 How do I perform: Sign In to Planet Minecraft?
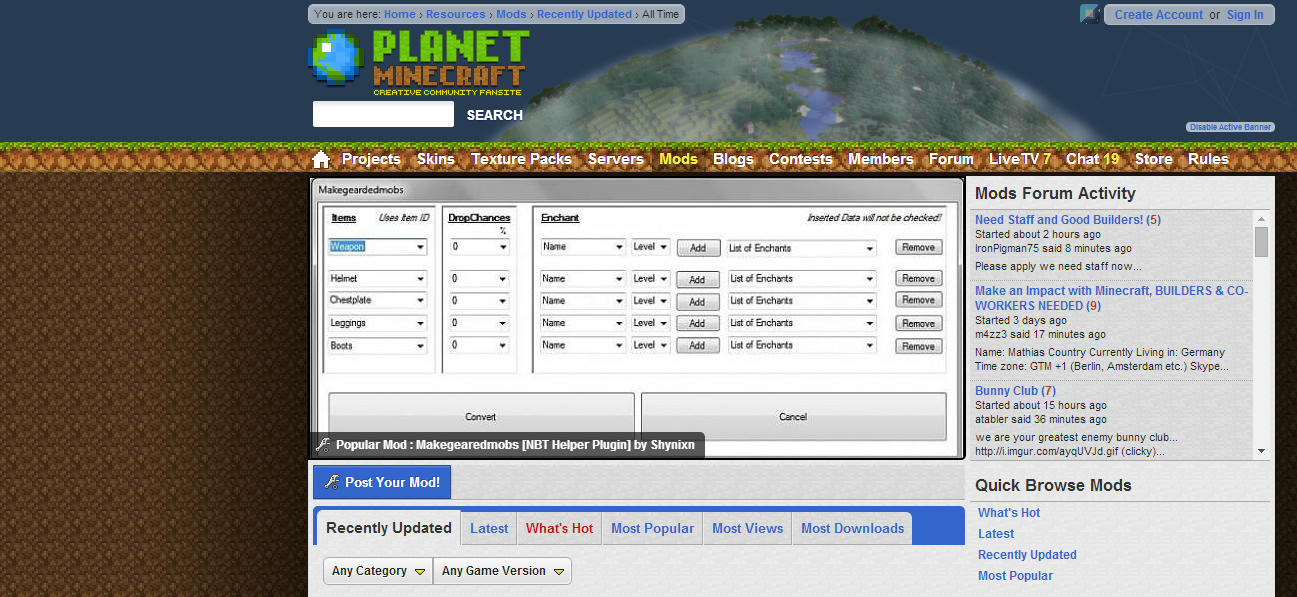point(1245,14)
